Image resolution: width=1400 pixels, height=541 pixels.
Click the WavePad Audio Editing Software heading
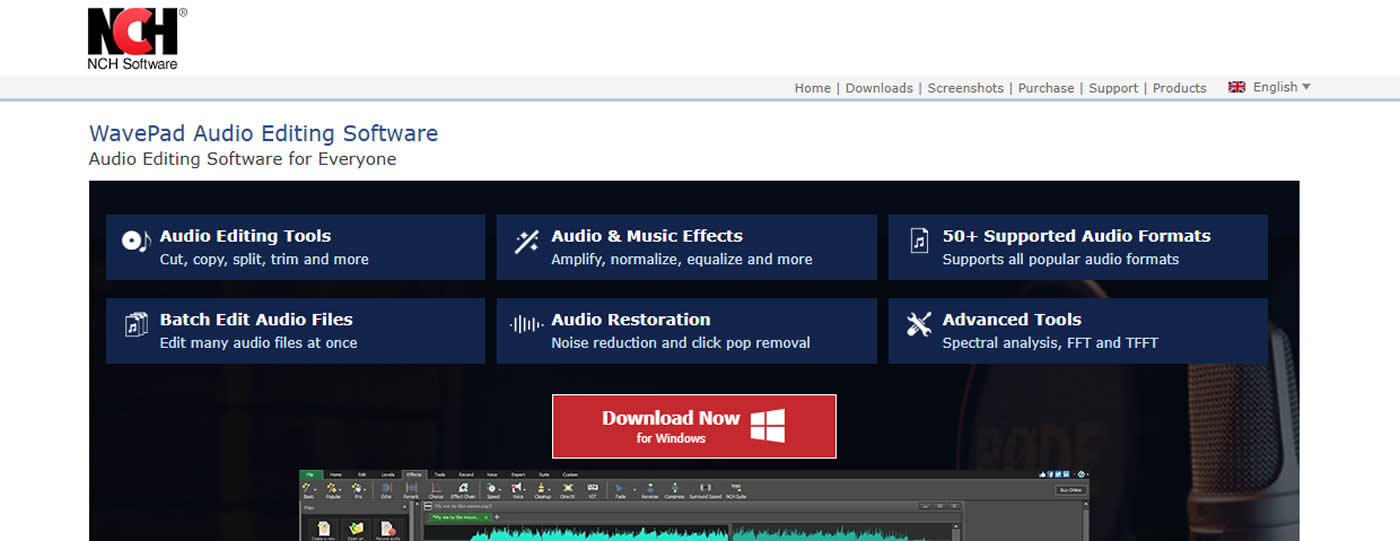coord(263,133)
